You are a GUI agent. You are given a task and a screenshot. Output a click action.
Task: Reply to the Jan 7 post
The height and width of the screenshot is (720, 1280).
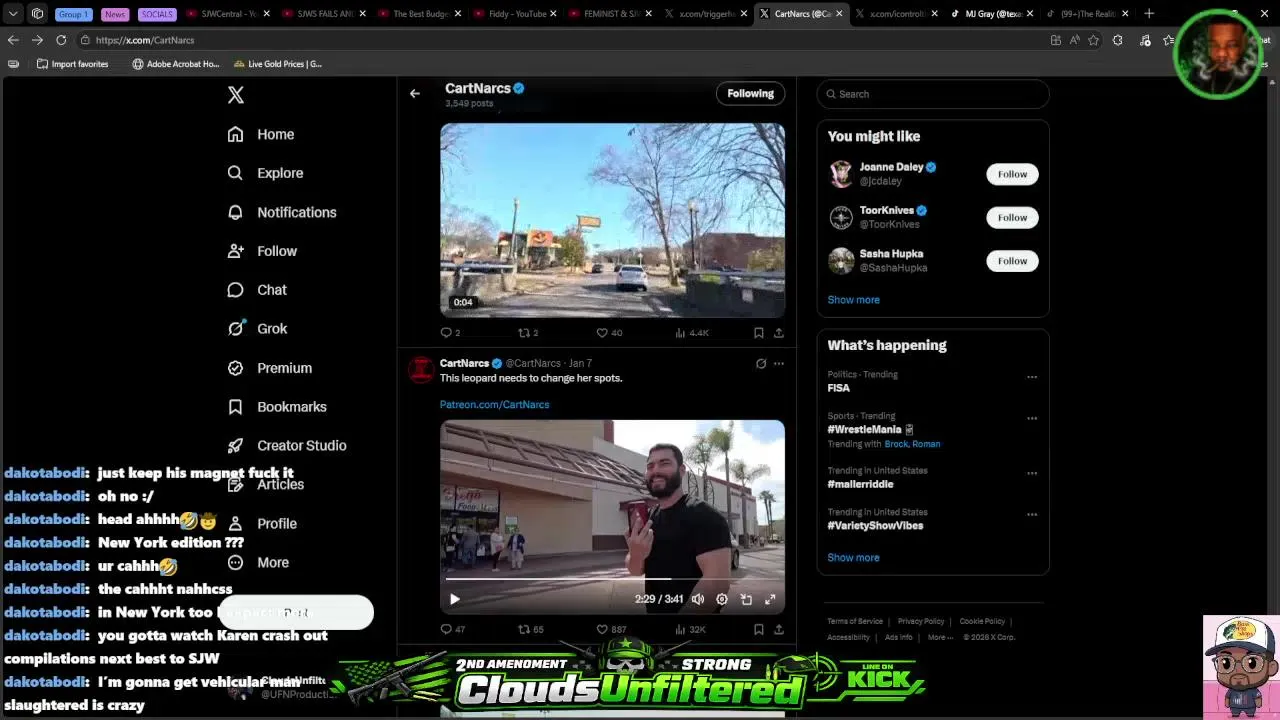click(x=452, y=629)
